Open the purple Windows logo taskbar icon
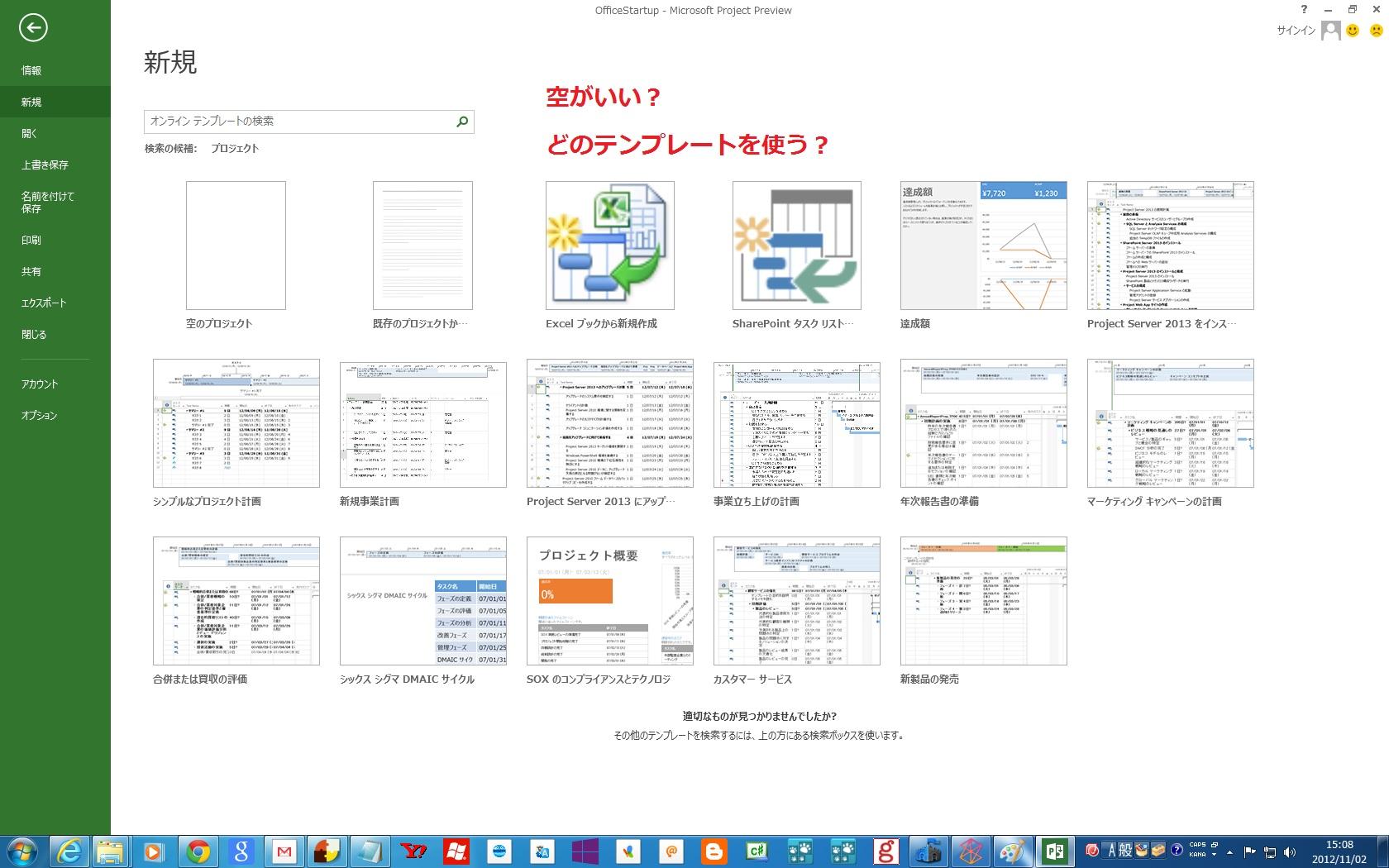 [585, 851]
